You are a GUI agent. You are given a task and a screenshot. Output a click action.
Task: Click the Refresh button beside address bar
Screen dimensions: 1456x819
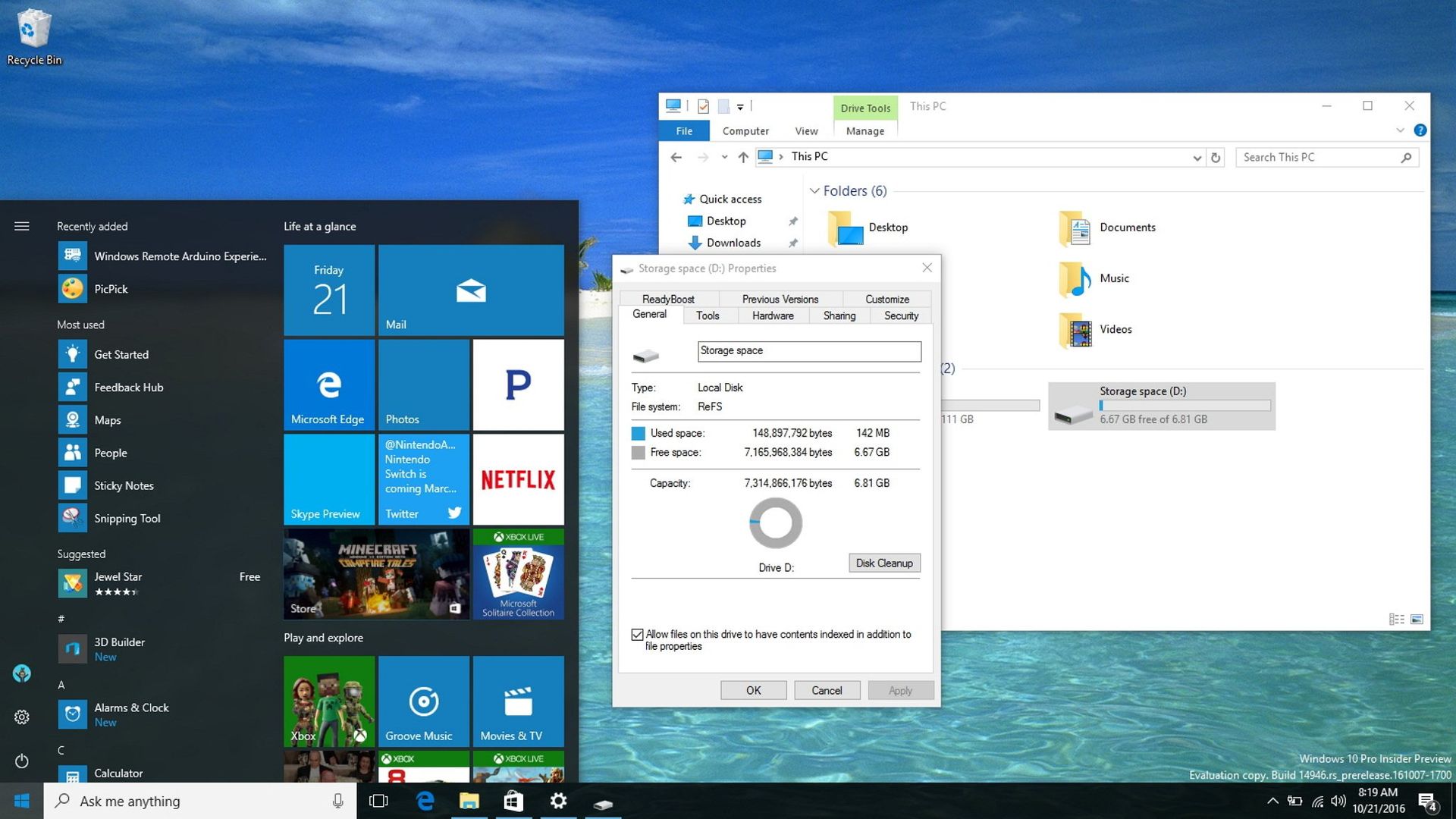point(1216,158)
